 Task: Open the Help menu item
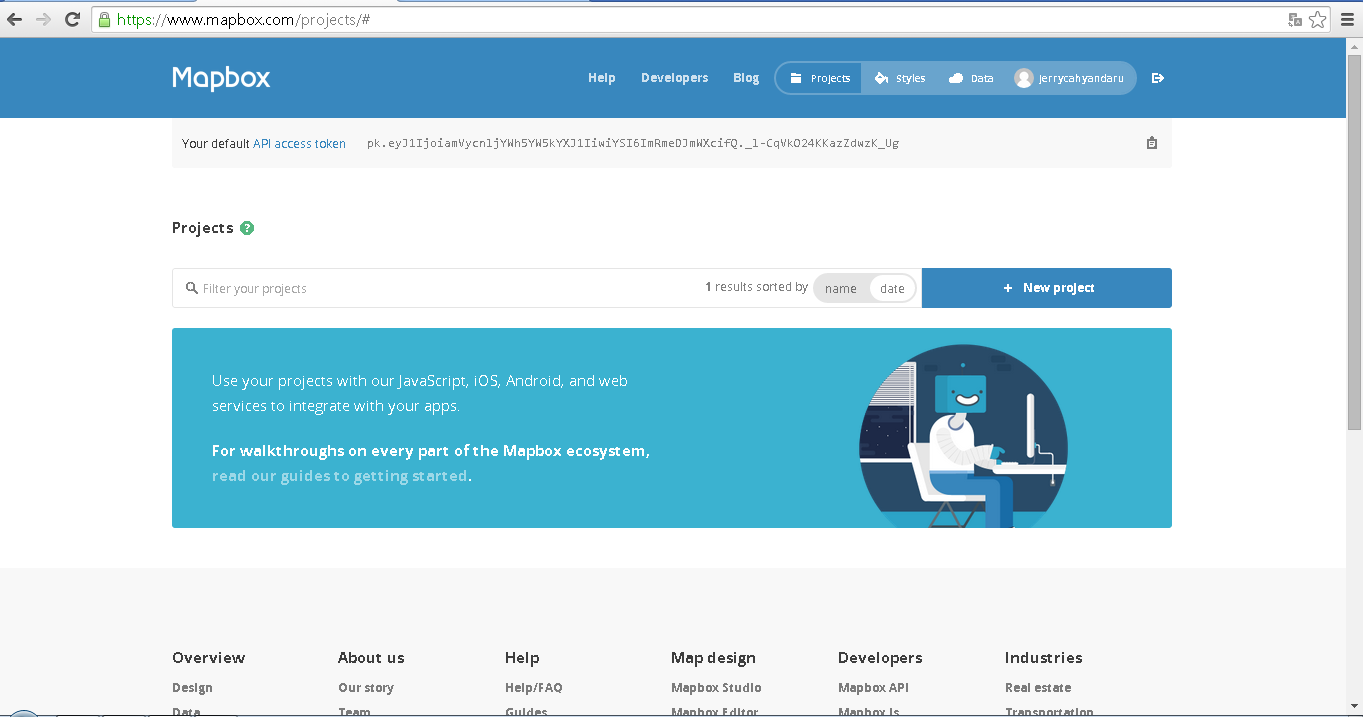pos(602,78)
